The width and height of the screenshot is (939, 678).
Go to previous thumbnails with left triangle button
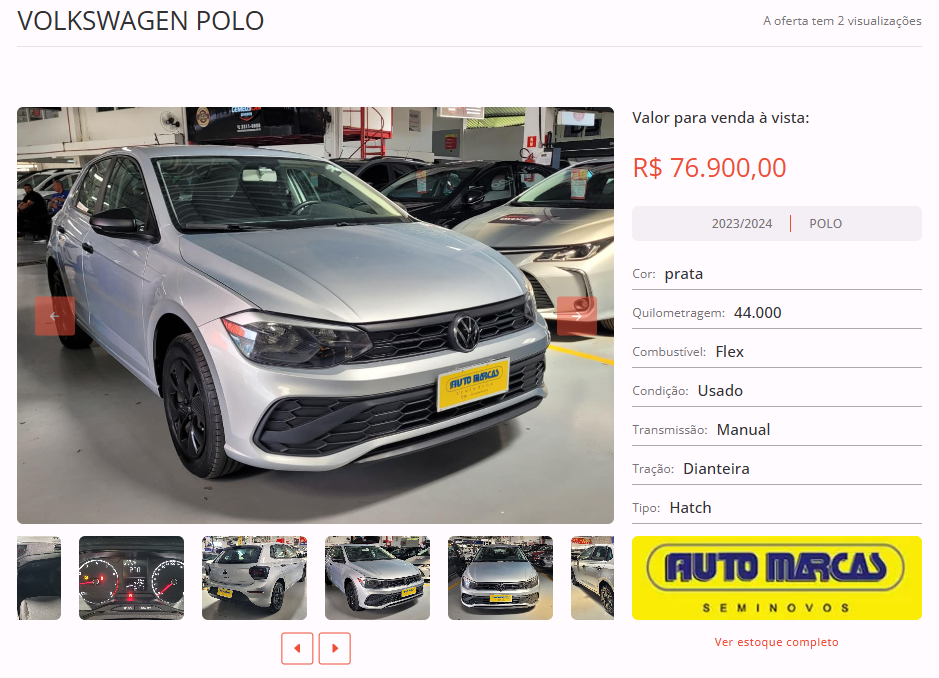297,648
